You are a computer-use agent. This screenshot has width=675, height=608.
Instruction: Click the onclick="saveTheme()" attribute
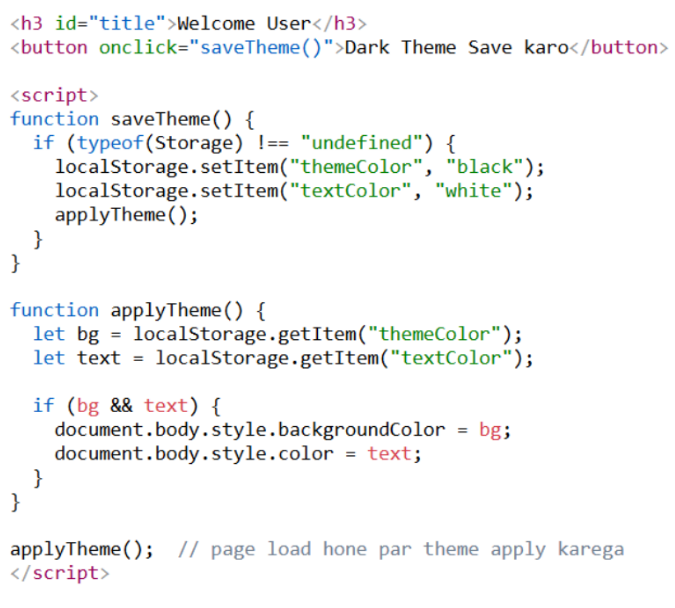tap(217, 47)
